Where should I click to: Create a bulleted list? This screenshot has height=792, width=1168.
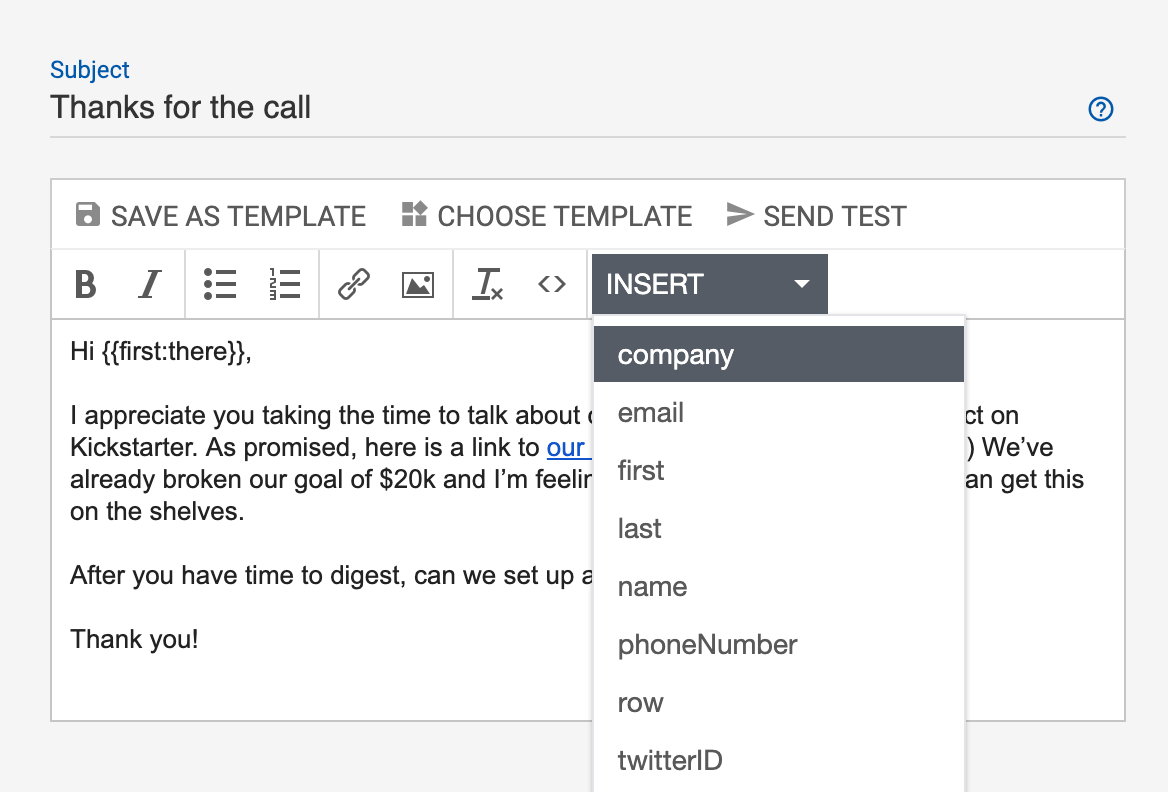pos(219,284)
